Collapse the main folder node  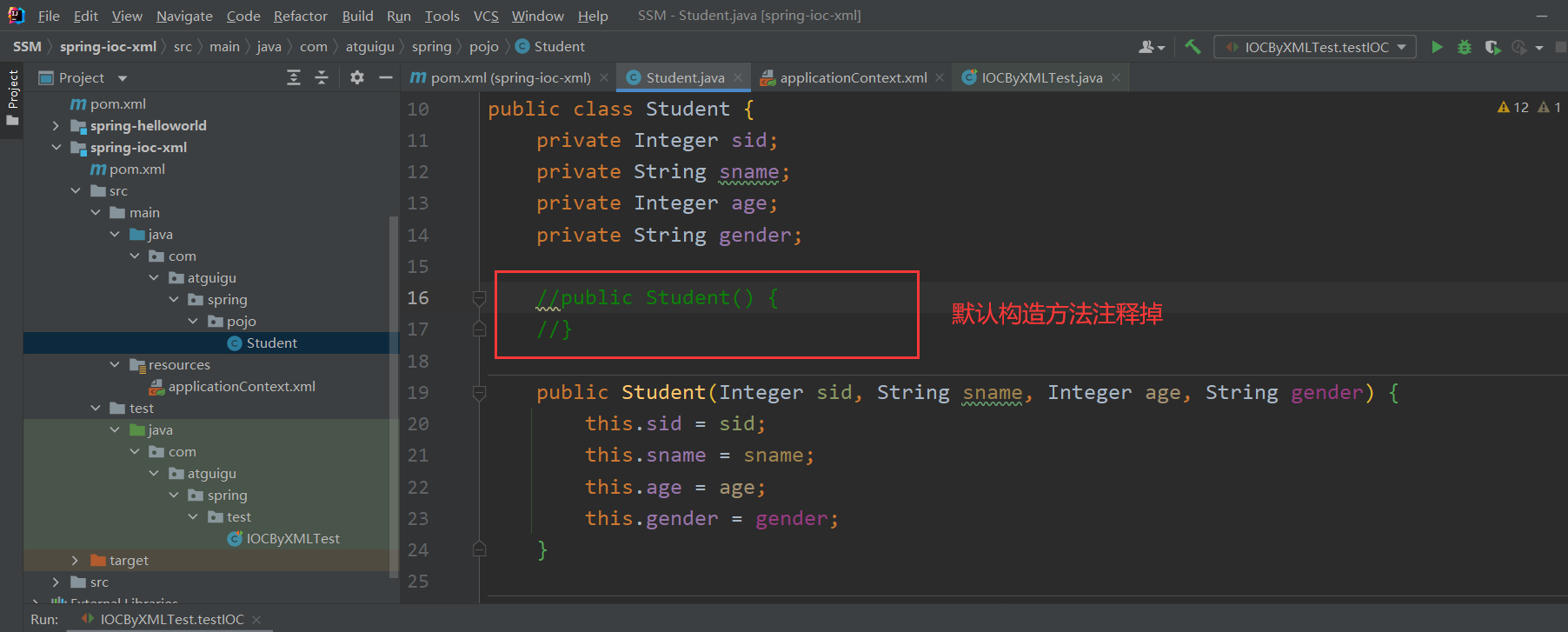96,213
